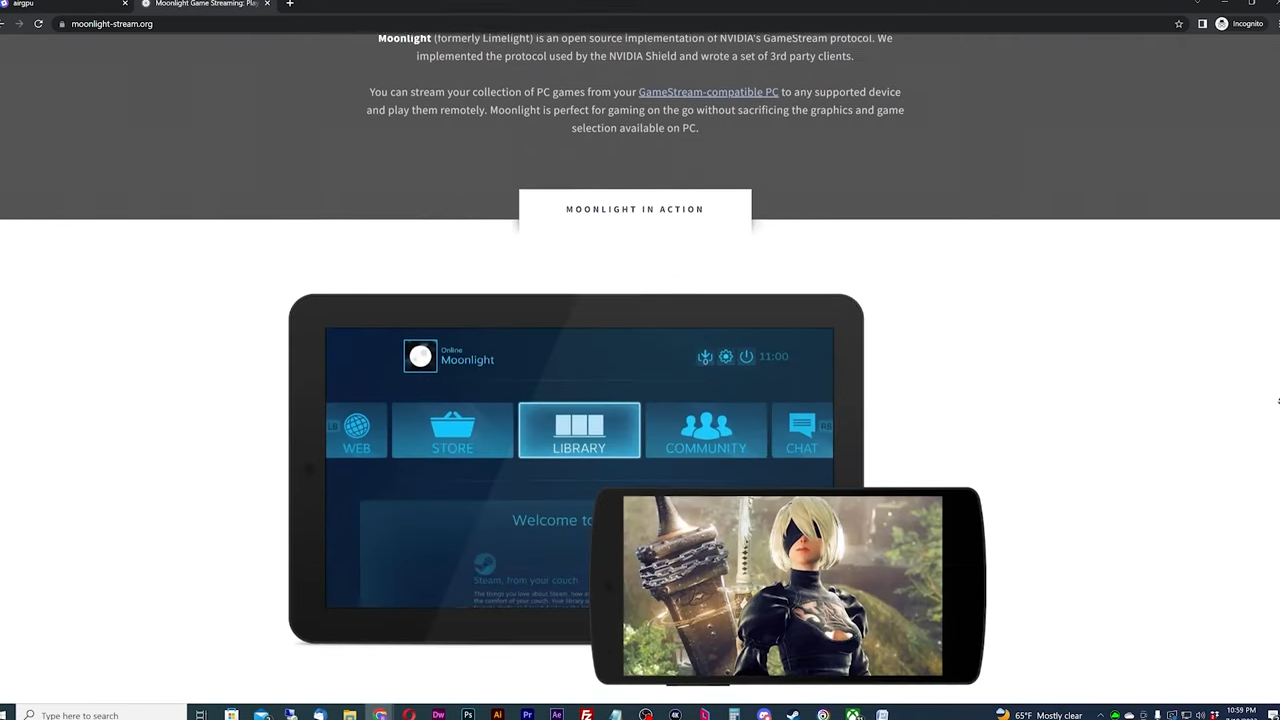Launch Adobe Premiere Pro from taskbar
This screenshot has width=1280, height=720.
(x=527, y=714)
